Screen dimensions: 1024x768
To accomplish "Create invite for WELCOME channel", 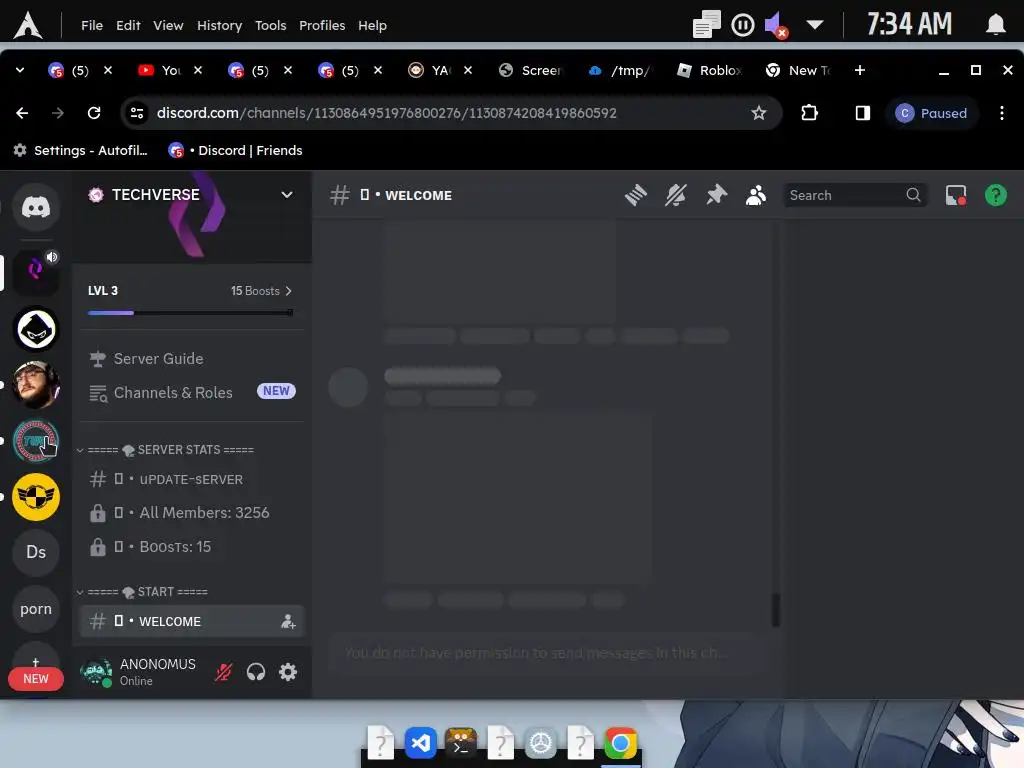I will 288,622.
